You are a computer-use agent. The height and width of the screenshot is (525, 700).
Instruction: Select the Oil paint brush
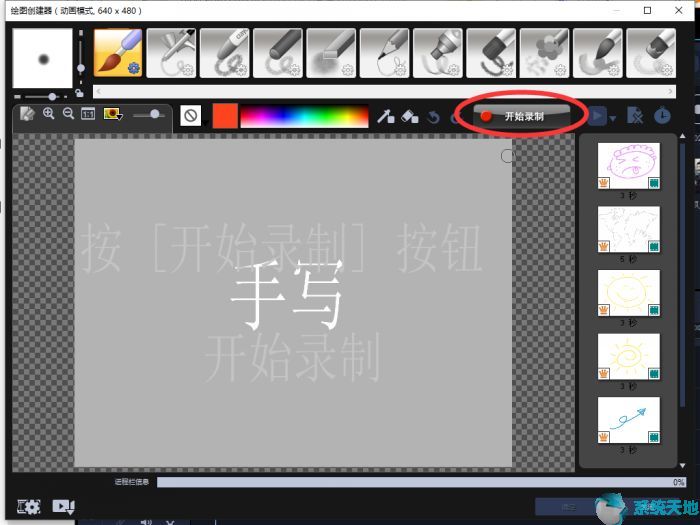[491, 53]
